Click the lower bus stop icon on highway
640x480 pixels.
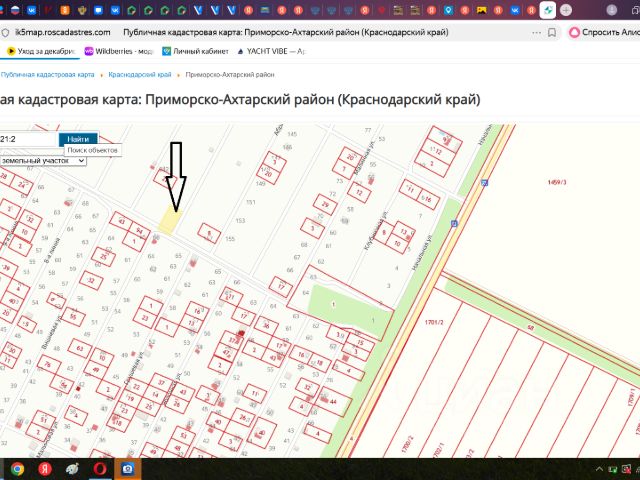(x=454, y=223)
